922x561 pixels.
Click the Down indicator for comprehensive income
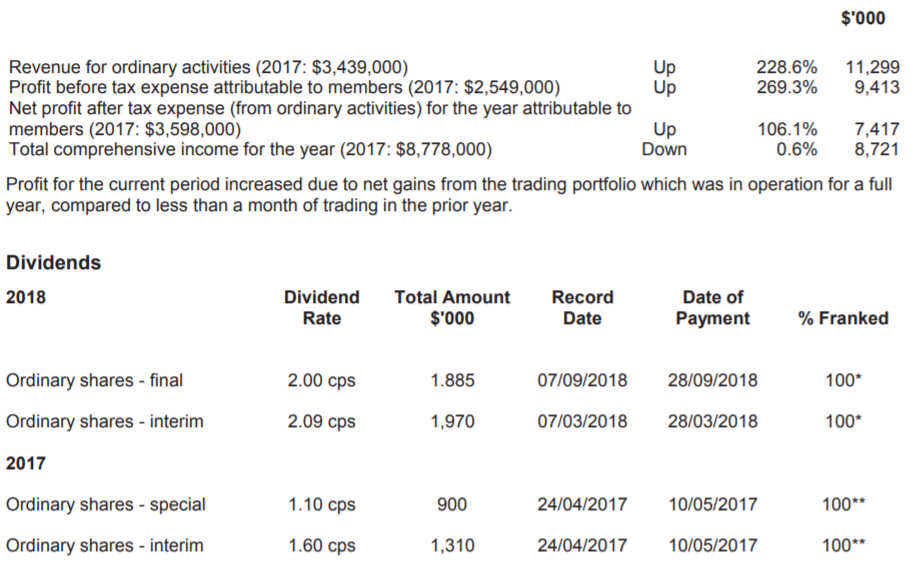[x=664, y=149]
